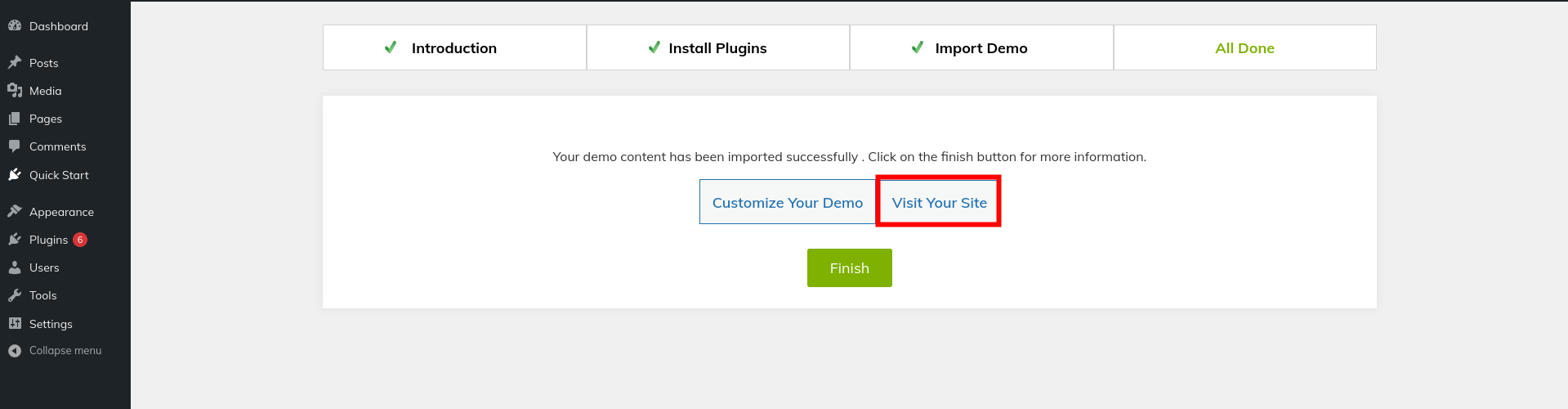1568x409 pixels.
Task: Click the Appearance paintbrush icon
Action: click(15, 212)
